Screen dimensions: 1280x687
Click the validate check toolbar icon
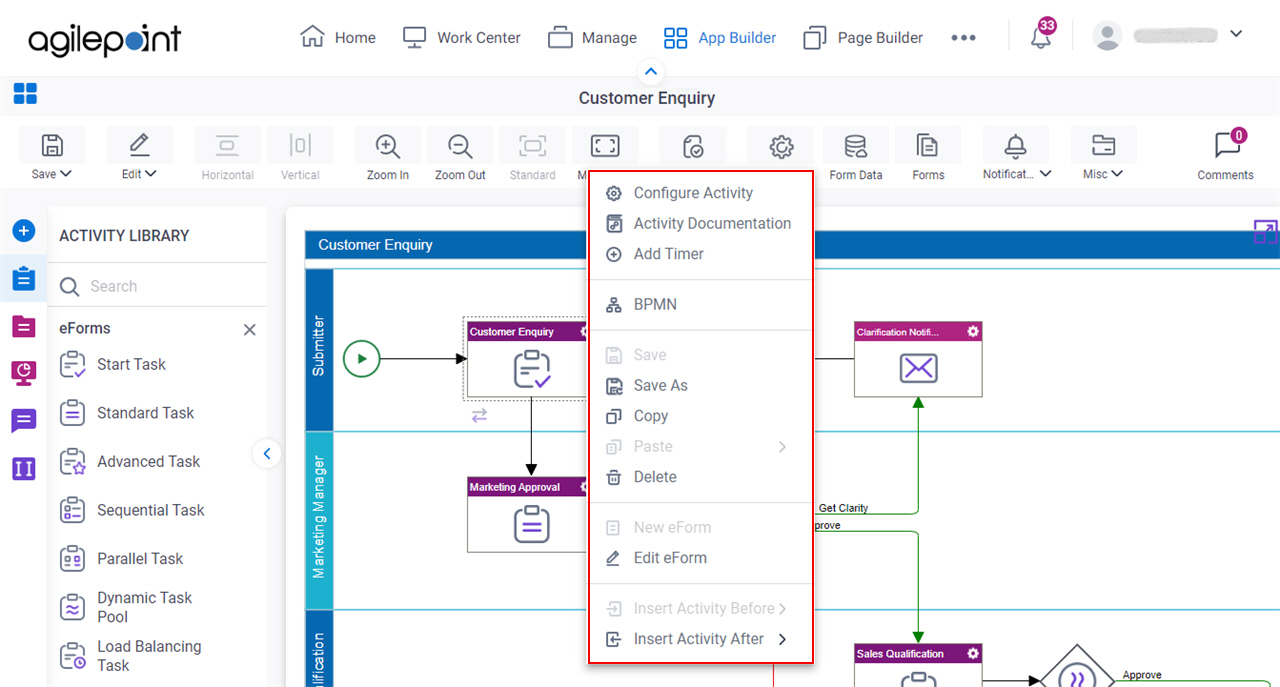click(693, 146)
